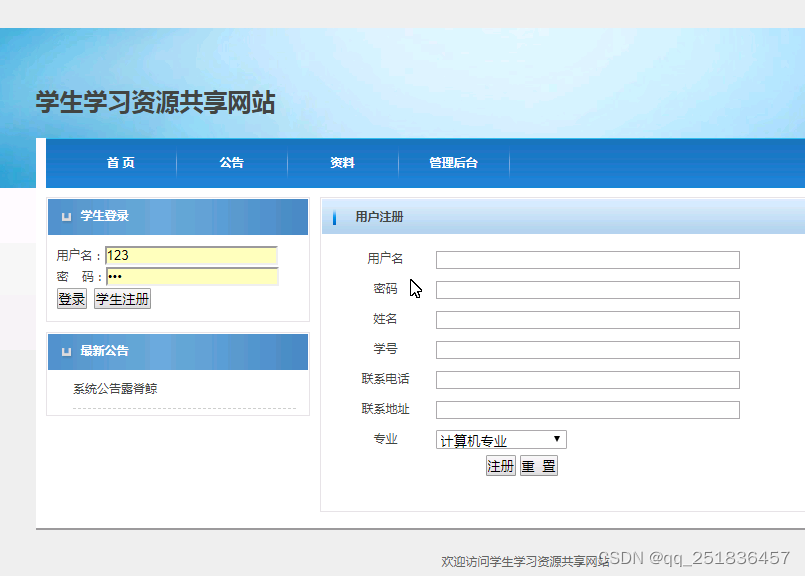
Task: Click the 专业 form label
Action: click(x=386, y=439)
